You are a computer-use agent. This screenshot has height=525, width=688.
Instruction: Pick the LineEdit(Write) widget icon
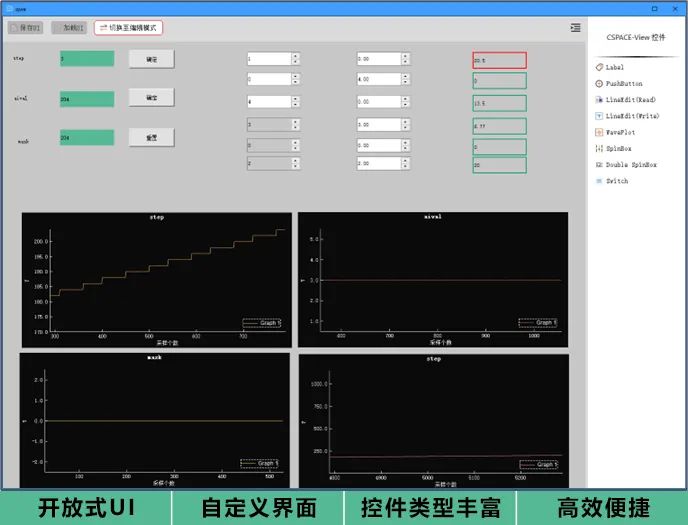coord(598,116)
